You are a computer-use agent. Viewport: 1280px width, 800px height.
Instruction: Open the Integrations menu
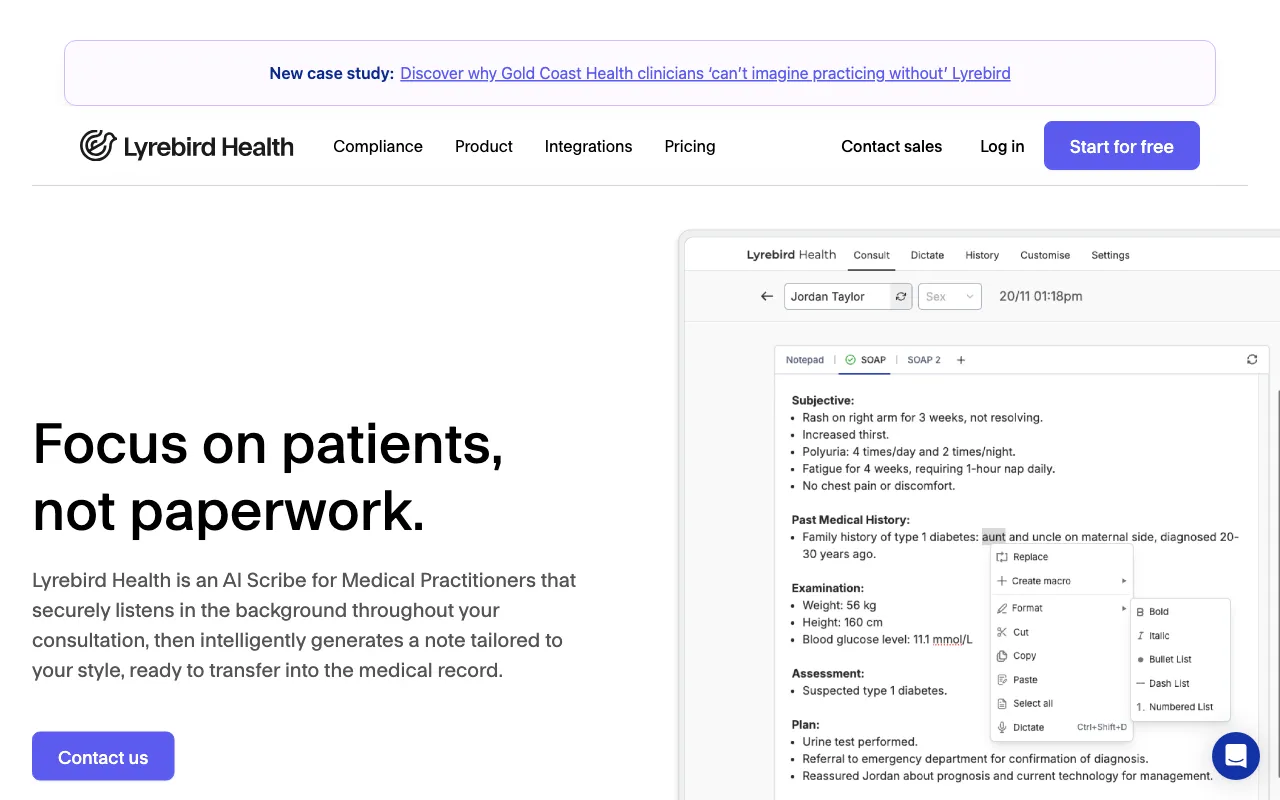(588, 146)
